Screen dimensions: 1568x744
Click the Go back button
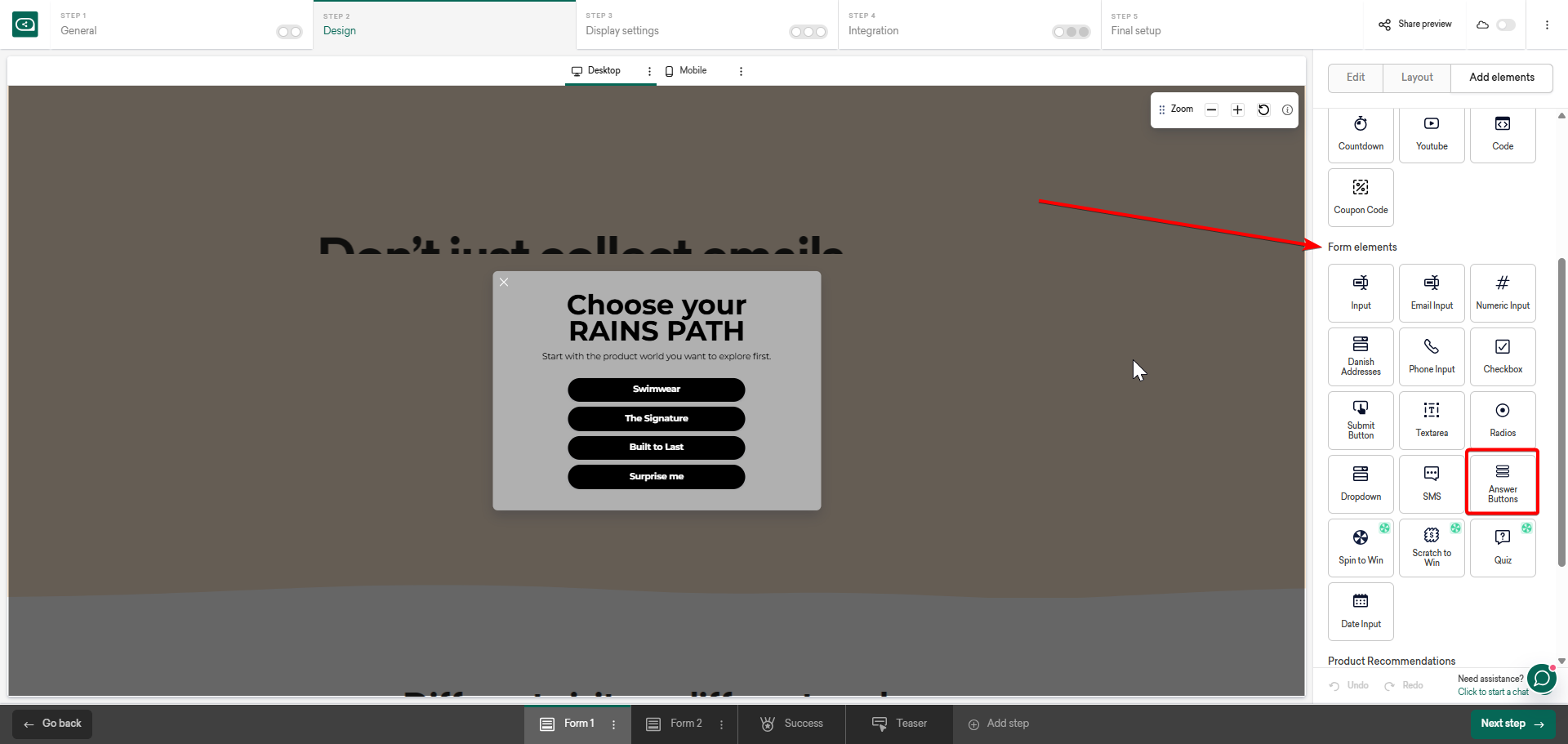[52, 724]
